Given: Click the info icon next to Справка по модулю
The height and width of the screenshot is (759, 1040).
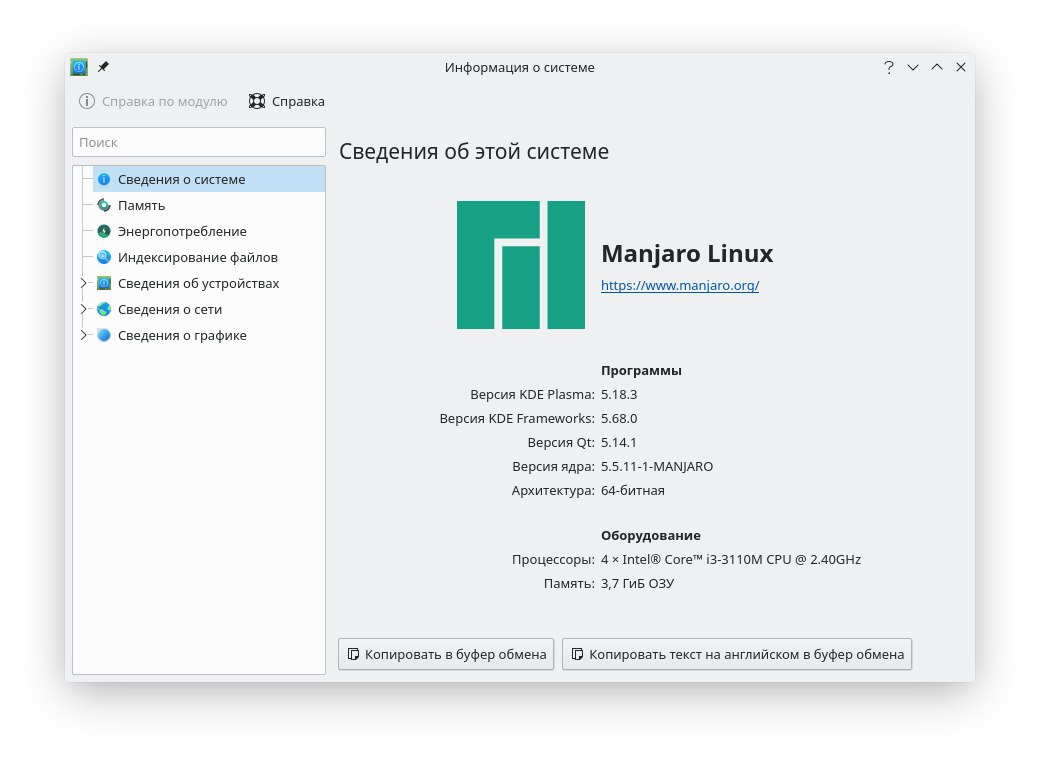Looking at the screenshot, I should point(87,102).
